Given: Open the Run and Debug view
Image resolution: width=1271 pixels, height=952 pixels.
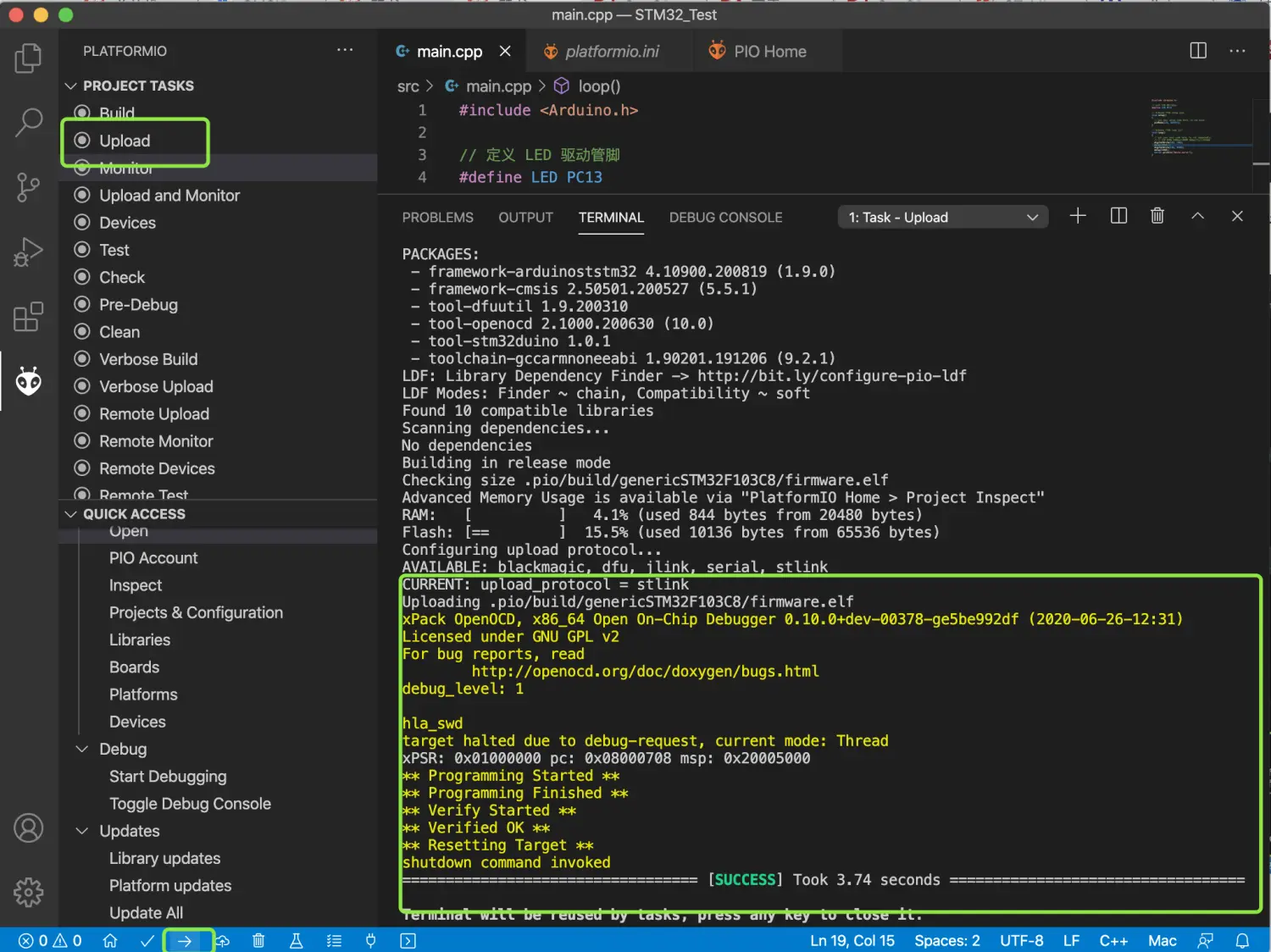Looking at the screenshot, I should 28,252.
